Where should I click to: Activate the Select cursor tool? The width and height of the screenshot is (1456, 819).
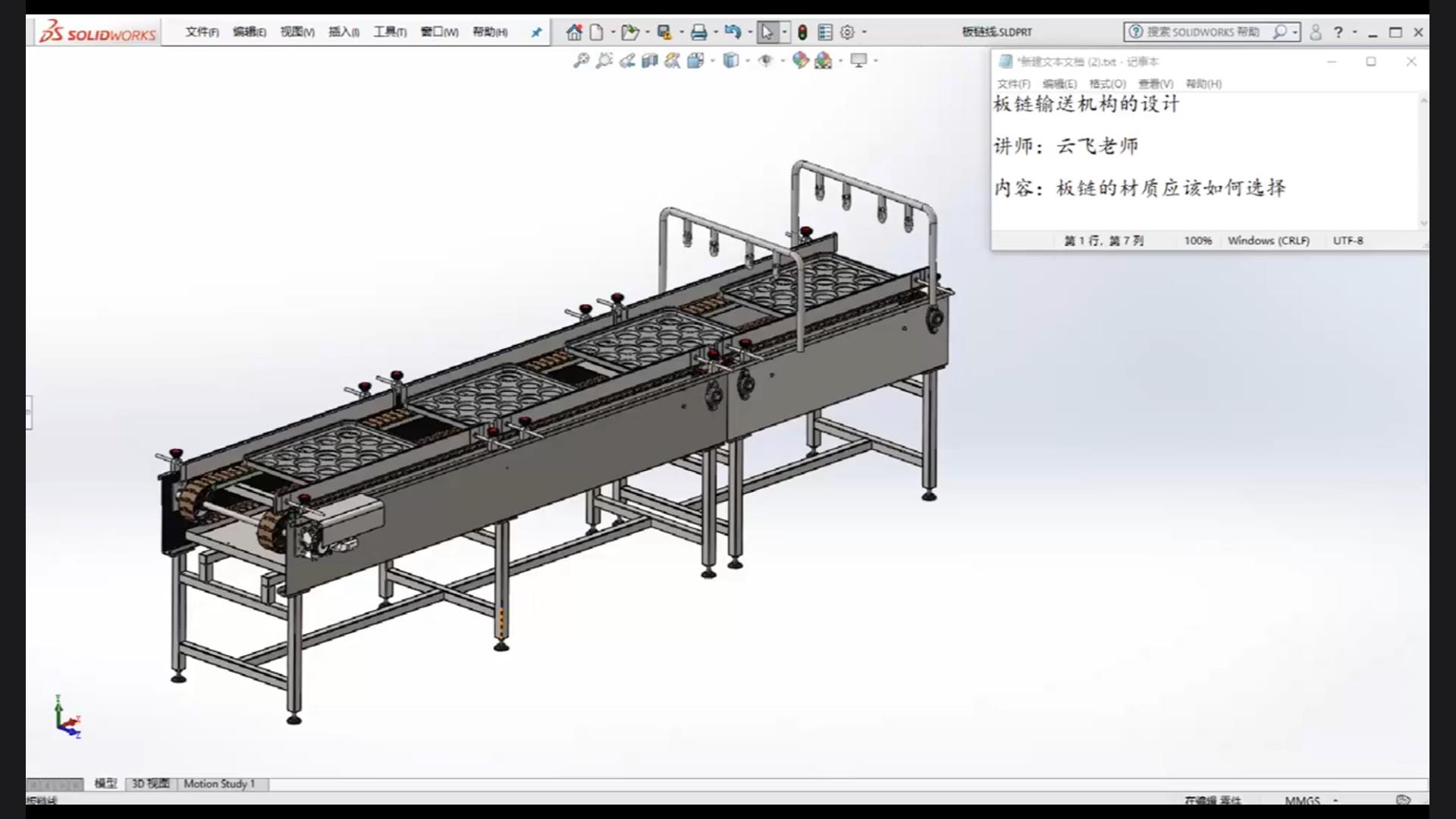pyautogui.click(x=767, y=32)
